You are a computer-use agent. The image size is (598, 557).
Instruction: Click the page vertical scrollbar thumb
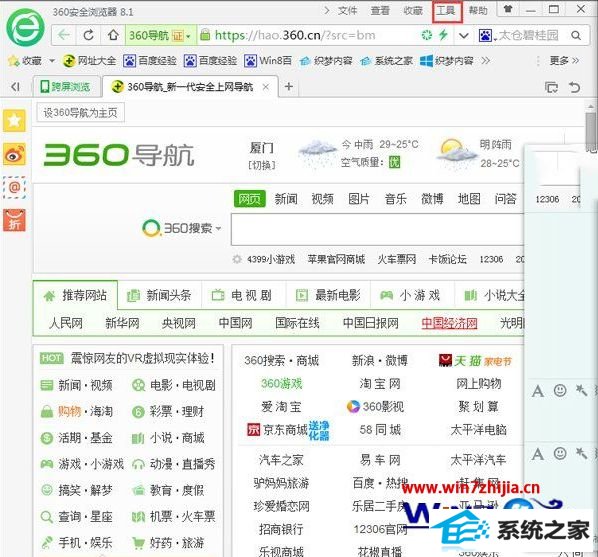click(x=592, y=130)
